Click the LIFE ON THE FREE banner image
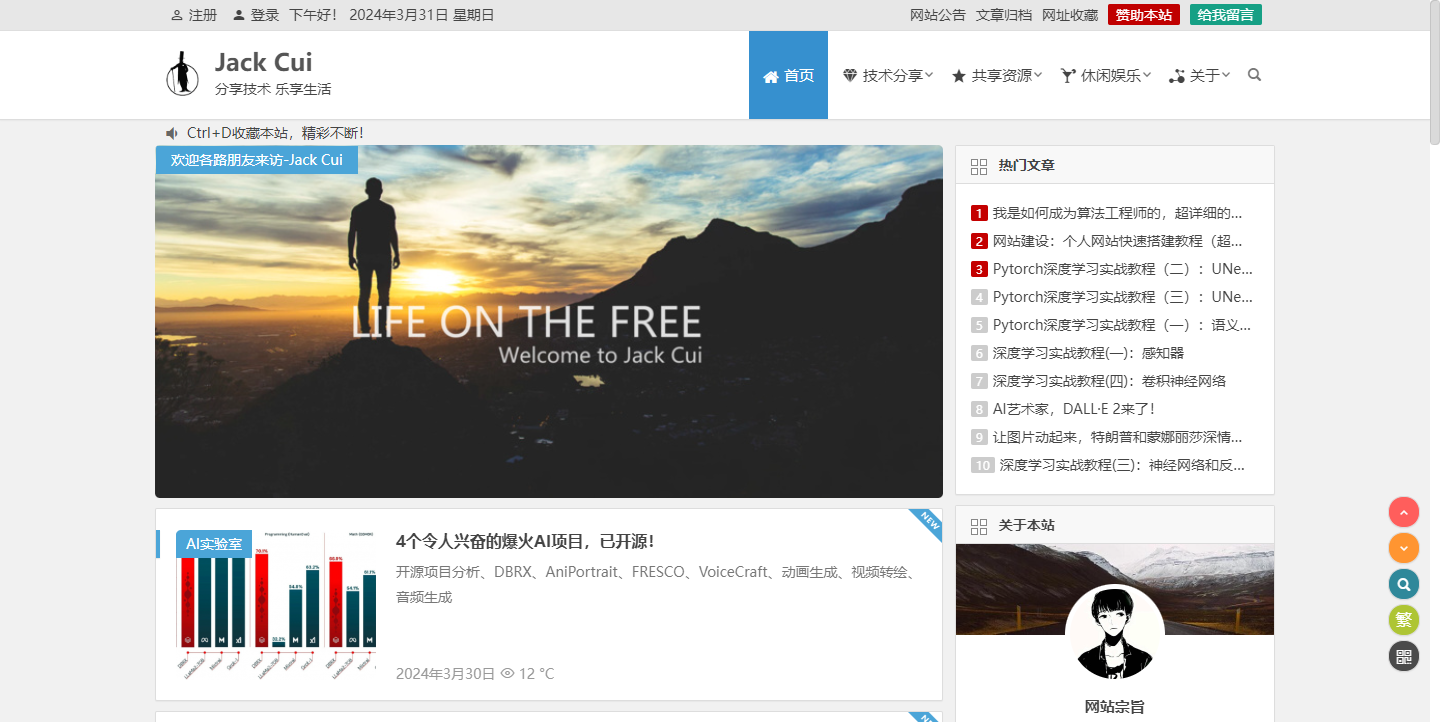Image resolution: width=1440 pixels, height=722 pixels. (x=549, y=321)
